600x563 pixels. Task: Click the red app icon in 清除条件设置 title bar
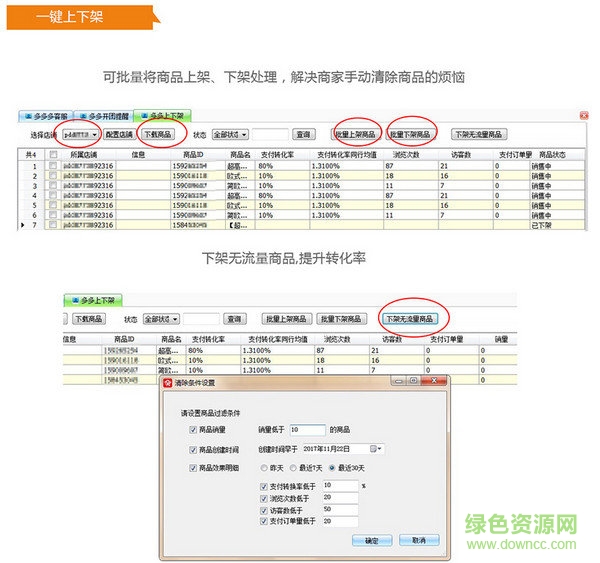(168, 383)
